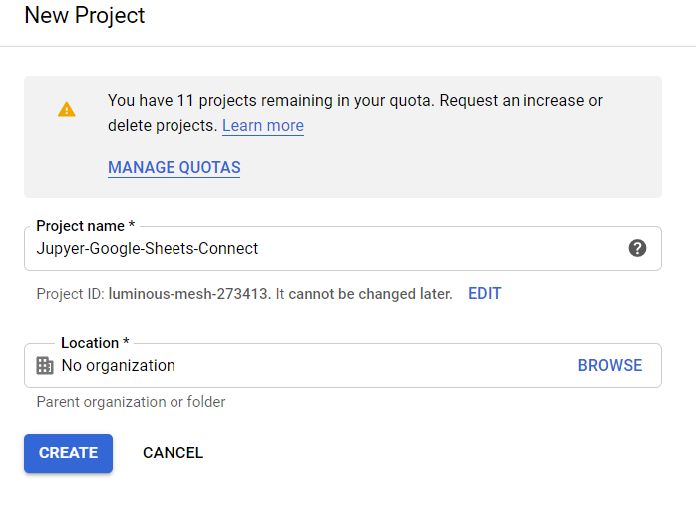Click the blue CREATE button
Image resolution: width=696 pixels, height=516 pixels.
point(68,453)
